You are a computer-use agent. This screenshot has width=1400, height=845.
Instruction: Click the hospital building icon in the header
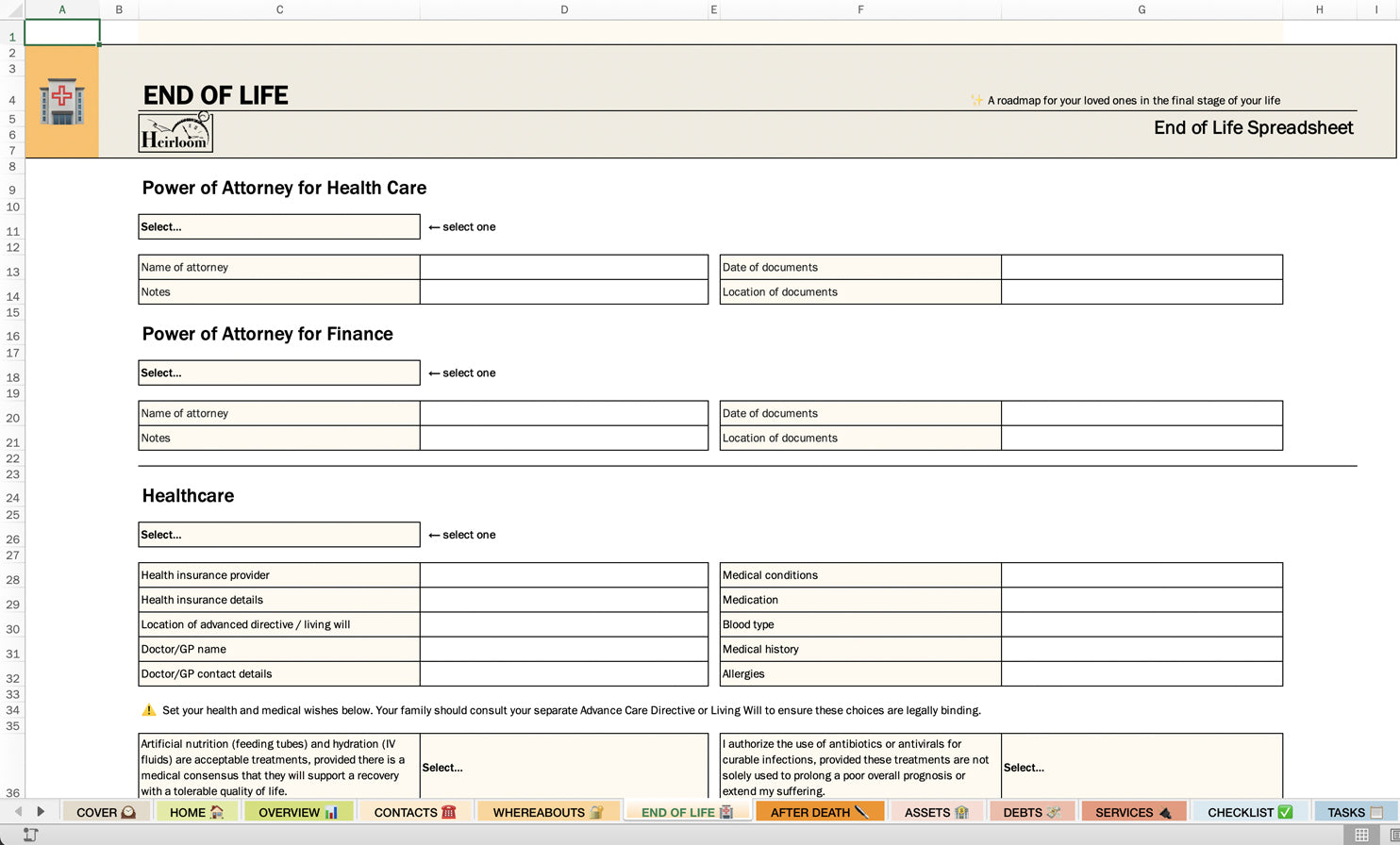61,101
